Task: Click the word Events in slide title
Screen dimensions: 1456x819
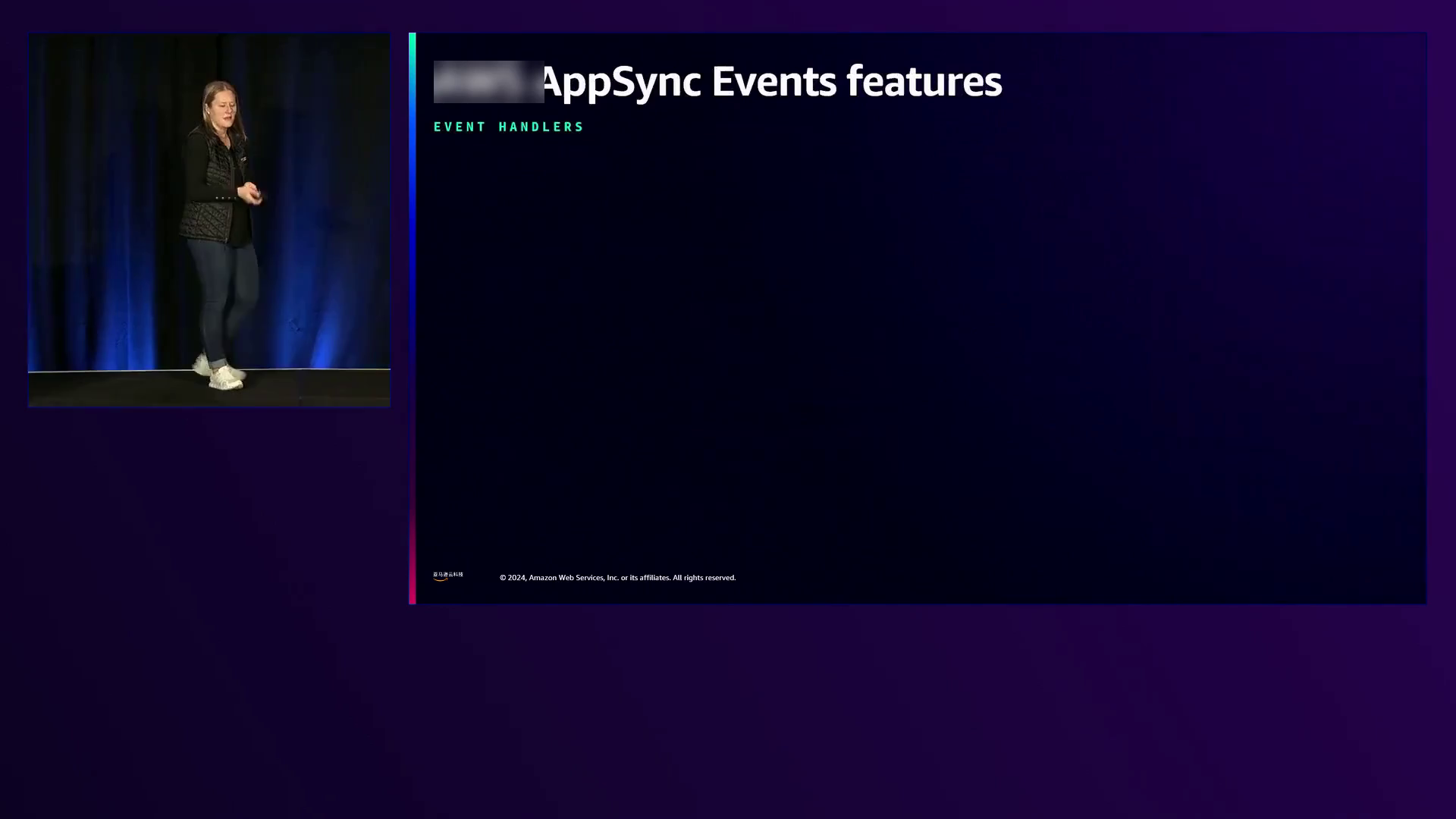Action: (773, 81)
